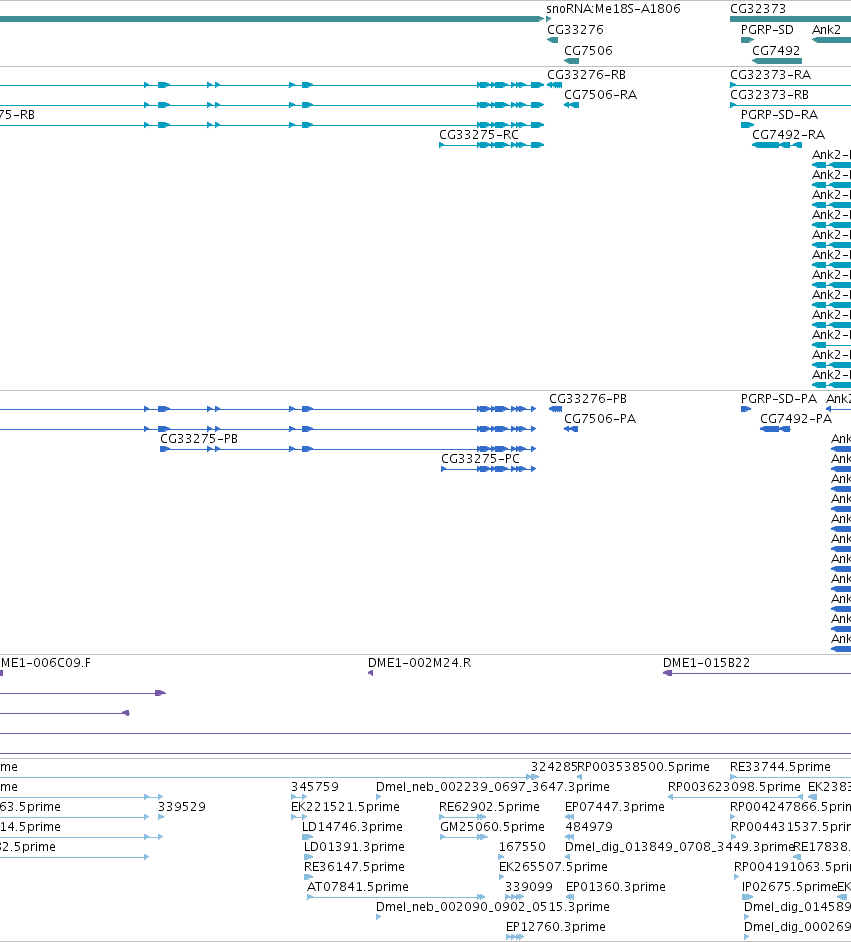The height and width of the screenshot is (942, 851).
Task: Click the EST label 339099
Action: pyautogui.click(x=528, y=887)
